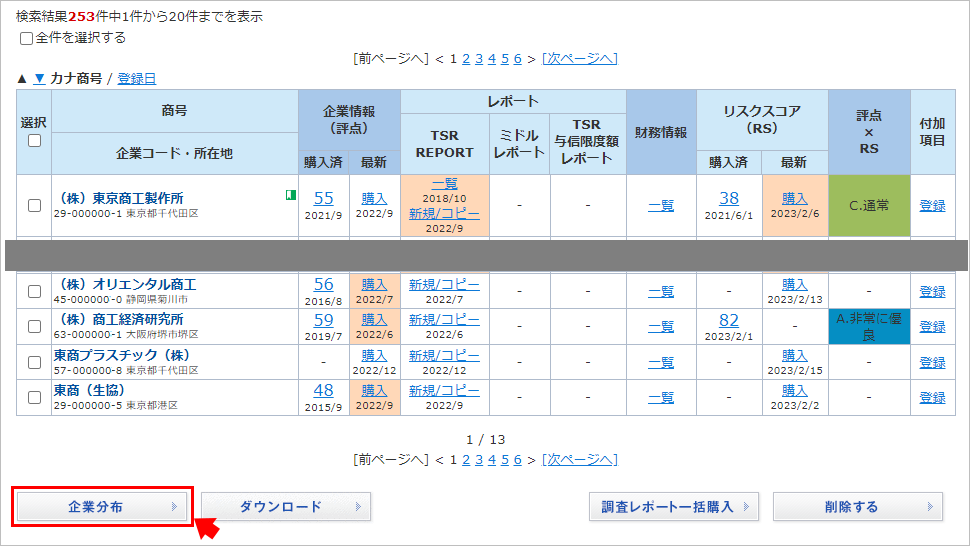The image size is (970, 546).
Task: Click 購入 dated 2022/9 for 東京商工製作所
Action: click(x=374, y=198)
